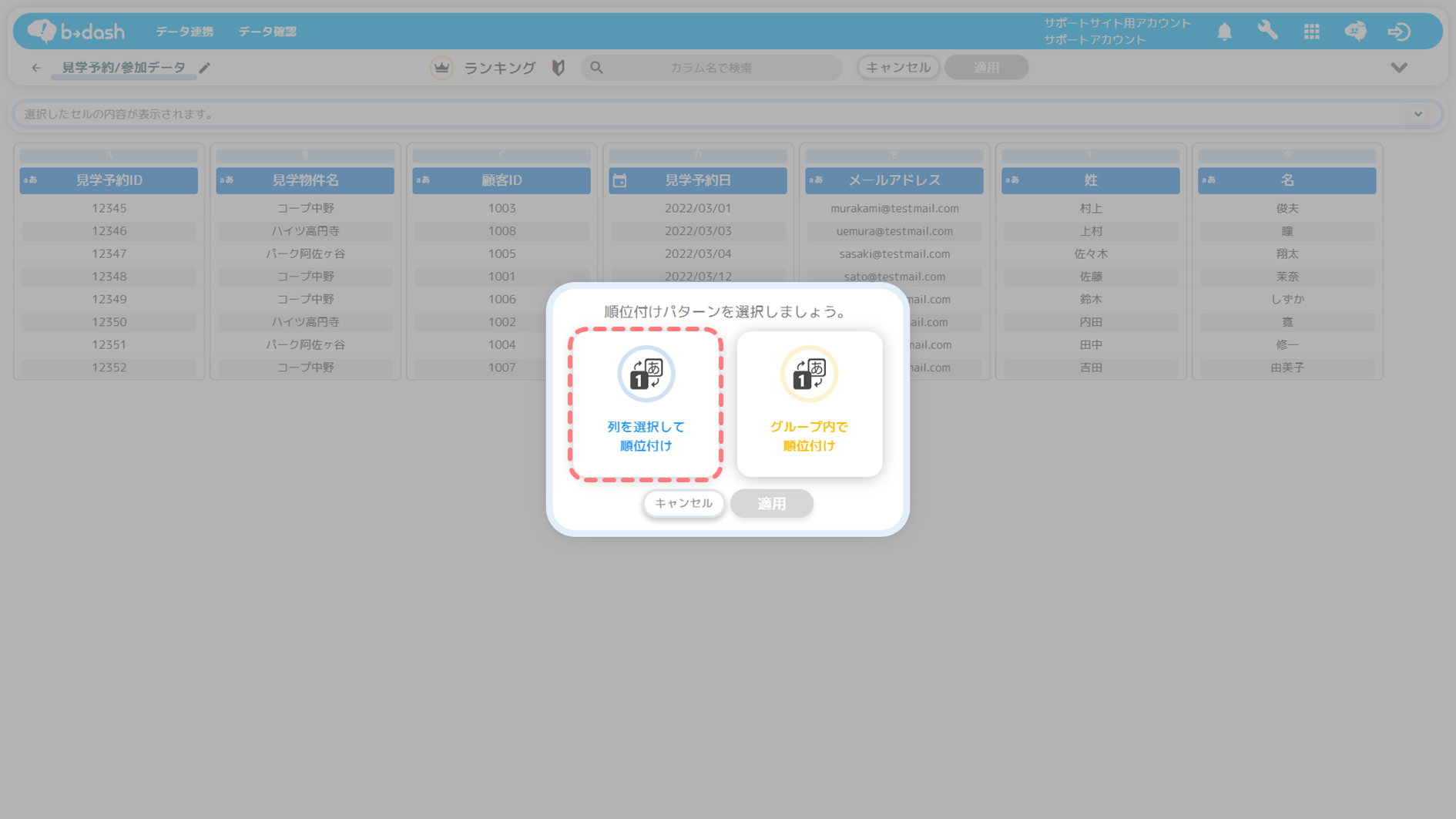Image resolution: width=1456 pixels, height=819 pixels.
Task: Click the beginner guide mark icon
Action: tap(559, 68)
